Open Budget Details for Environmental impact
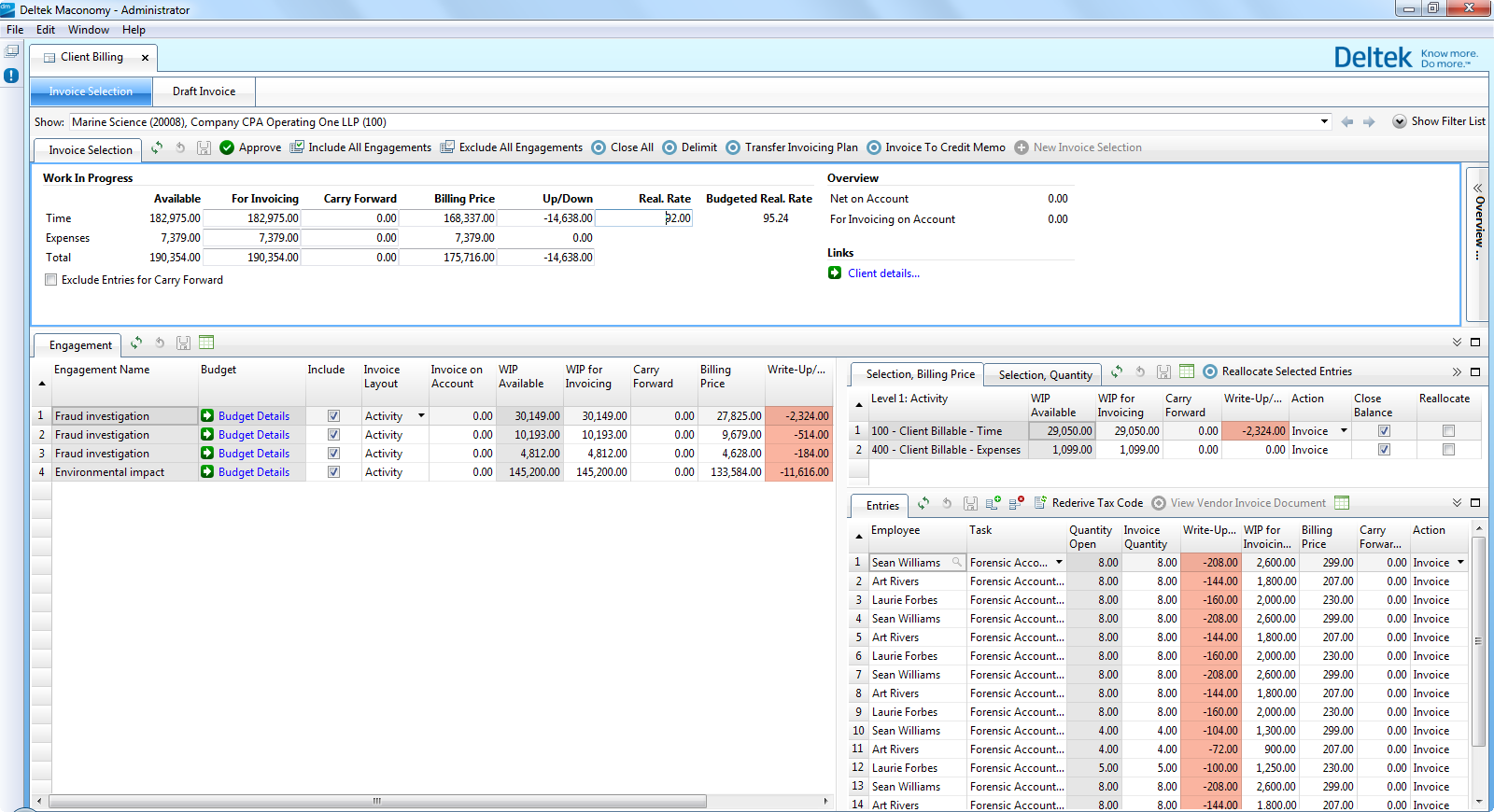The width and height of the screenshot is (1494, 812). pos(253,472)
